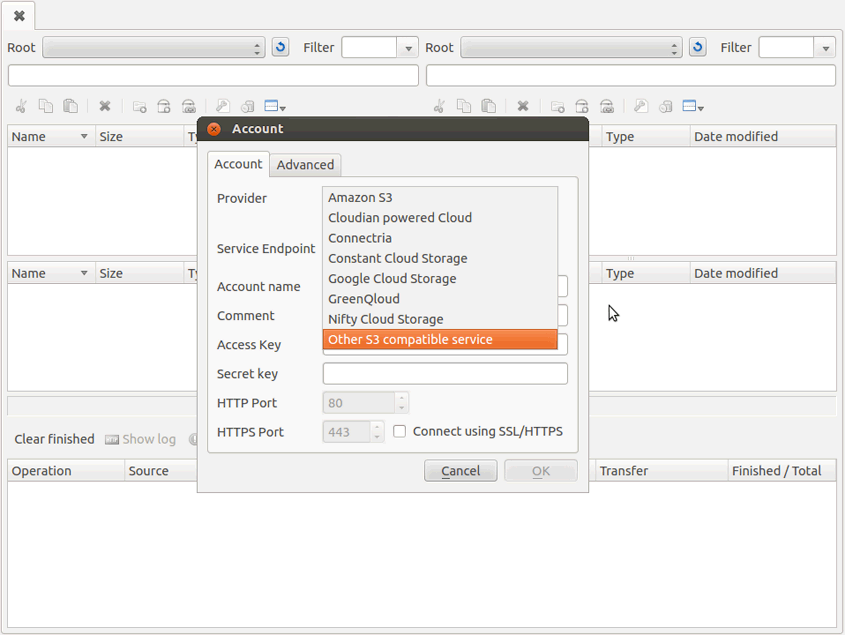Toggle the right pane view options icon
This screenshot has height=635, width=845.
tap(691, 106)
